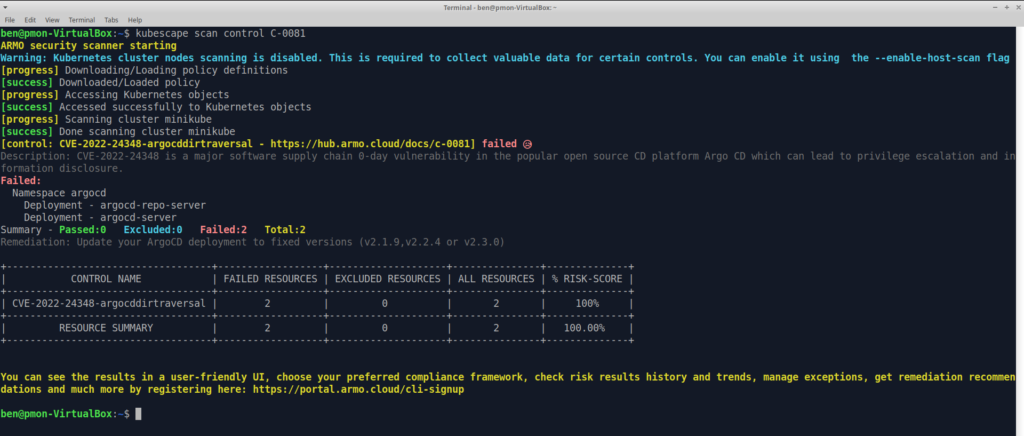The image size is (1024, 436).
Task: Open the Edit menu
Action: [x=29, y=20]
